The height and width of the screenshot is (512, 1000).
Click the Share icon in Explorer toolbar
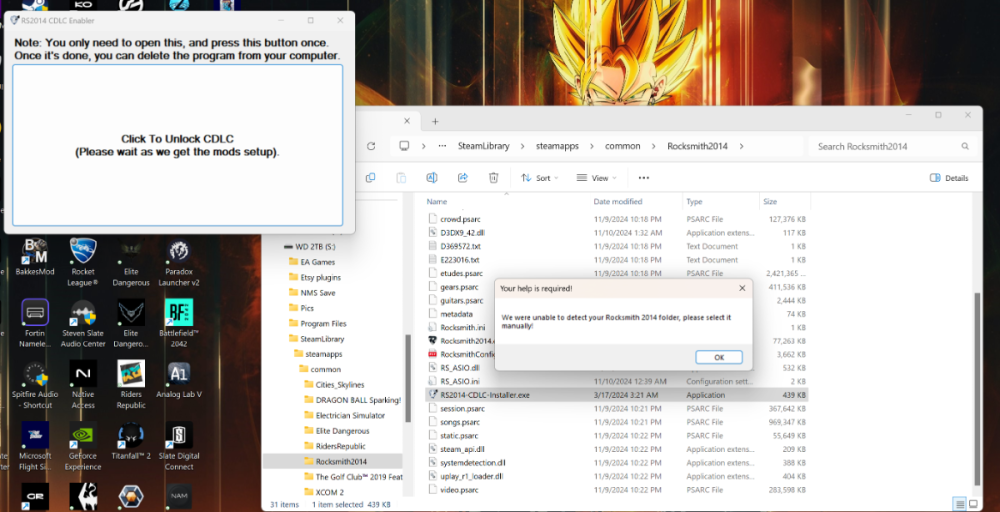pyautogui.click(x=463, y=178)
